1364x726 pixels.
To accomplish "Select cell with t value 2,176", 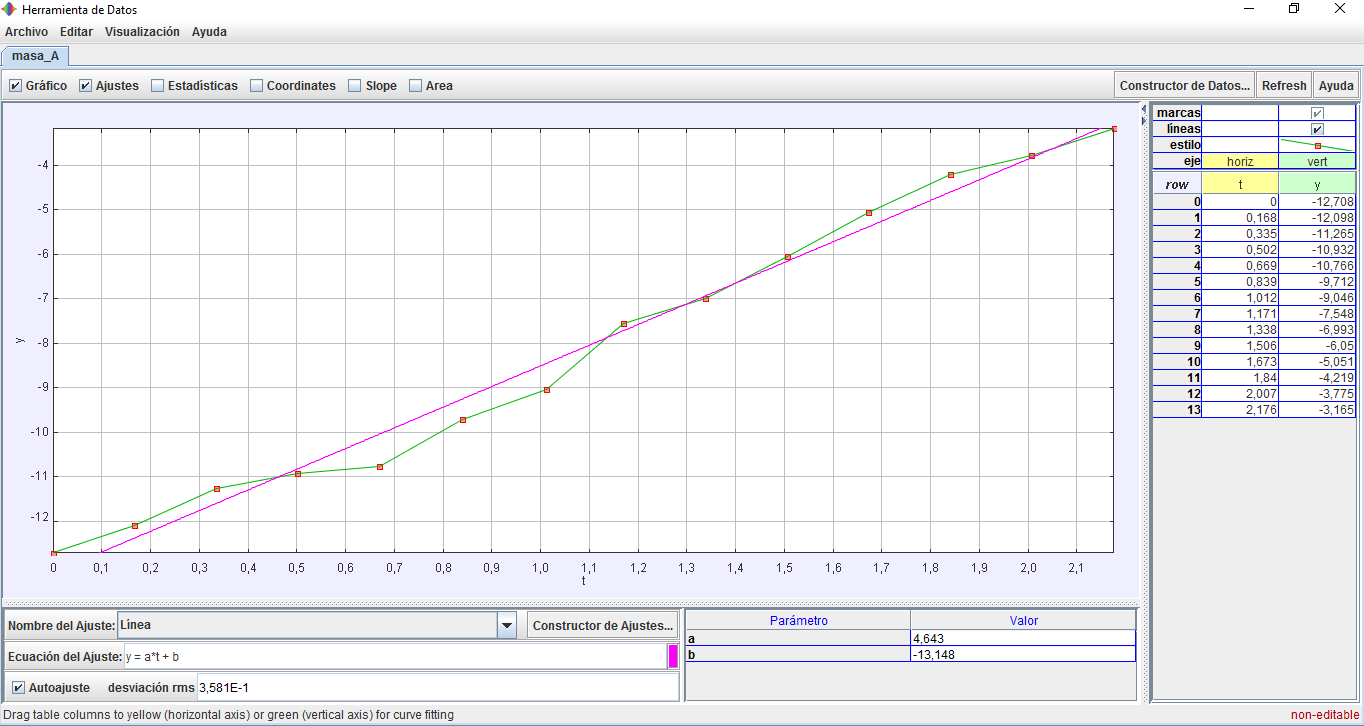I will point(1240,410).
